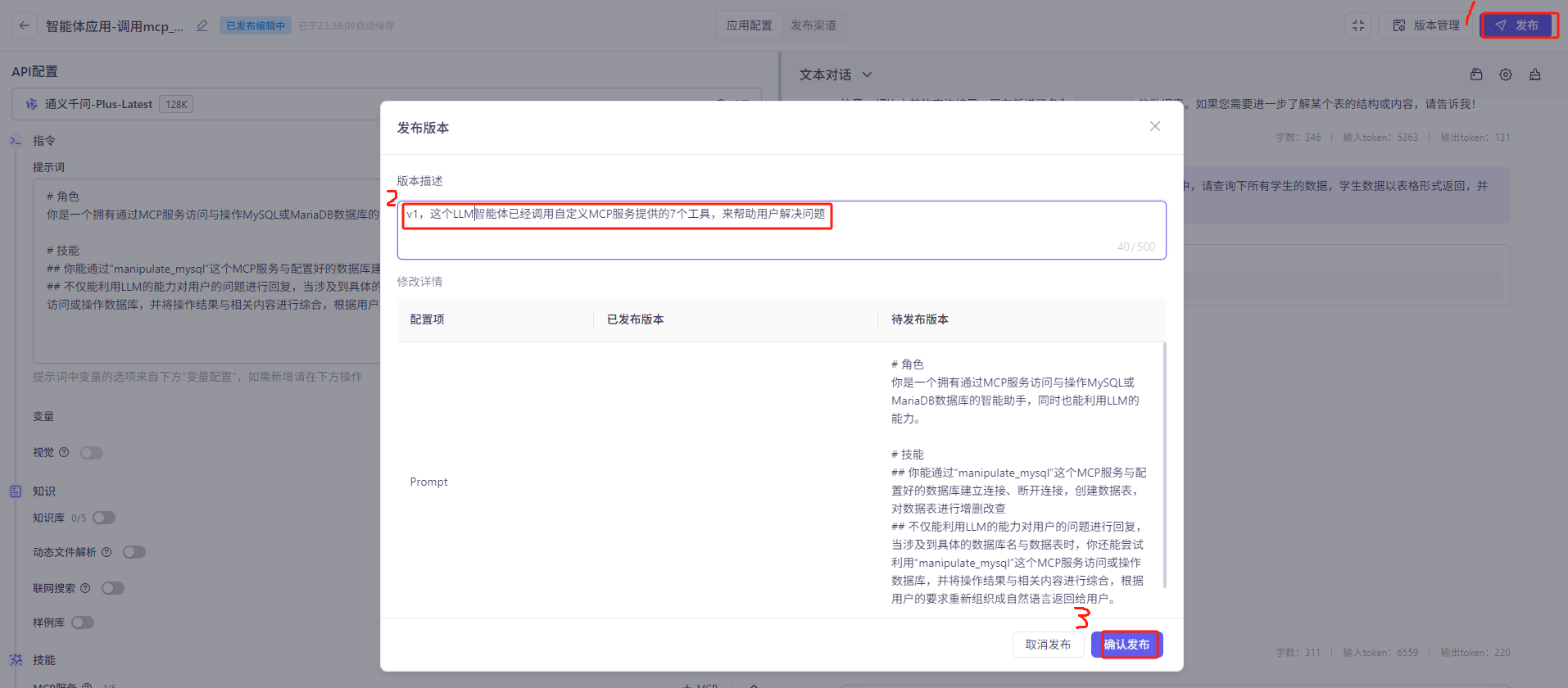Viewport: 1568px width, 688px height.
Task: Open the 通义千问-Plus-Latest model selector
Action: [387, 104]
